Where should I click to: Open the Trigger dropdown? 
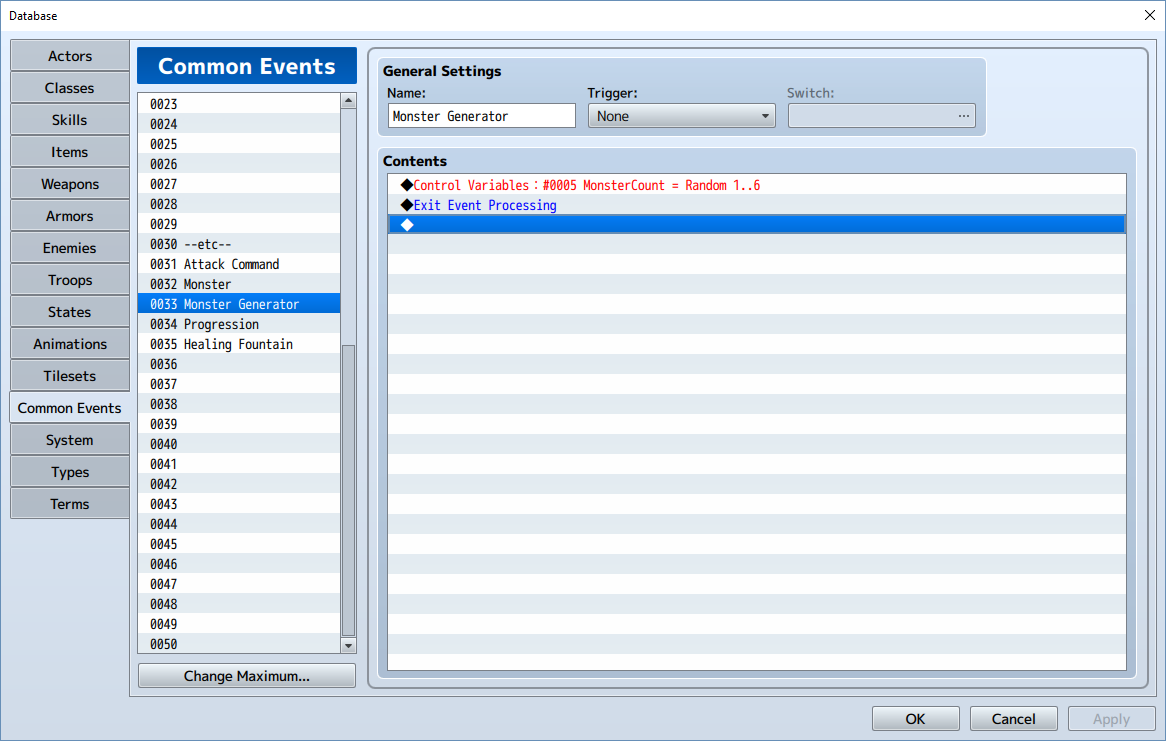(x=682, y=116)
